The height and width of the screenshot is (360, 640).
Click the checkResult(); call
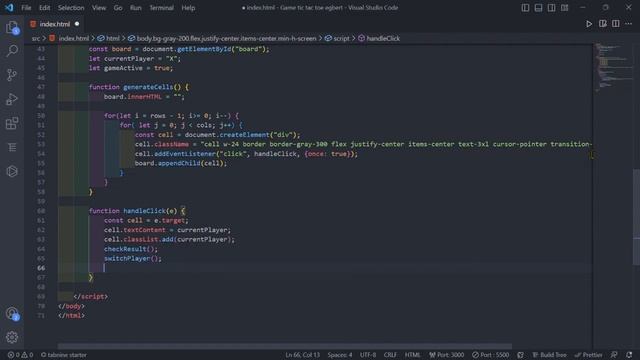click(x=131, y=249)
